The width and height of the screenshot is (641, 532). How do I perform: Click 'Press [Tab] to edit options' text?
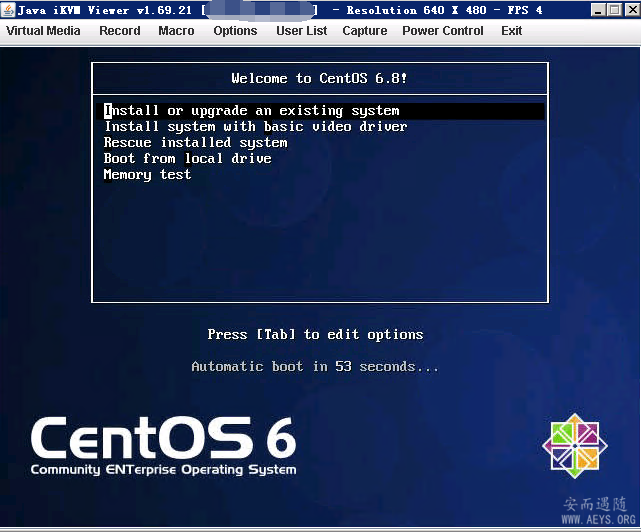pos(315,334)
